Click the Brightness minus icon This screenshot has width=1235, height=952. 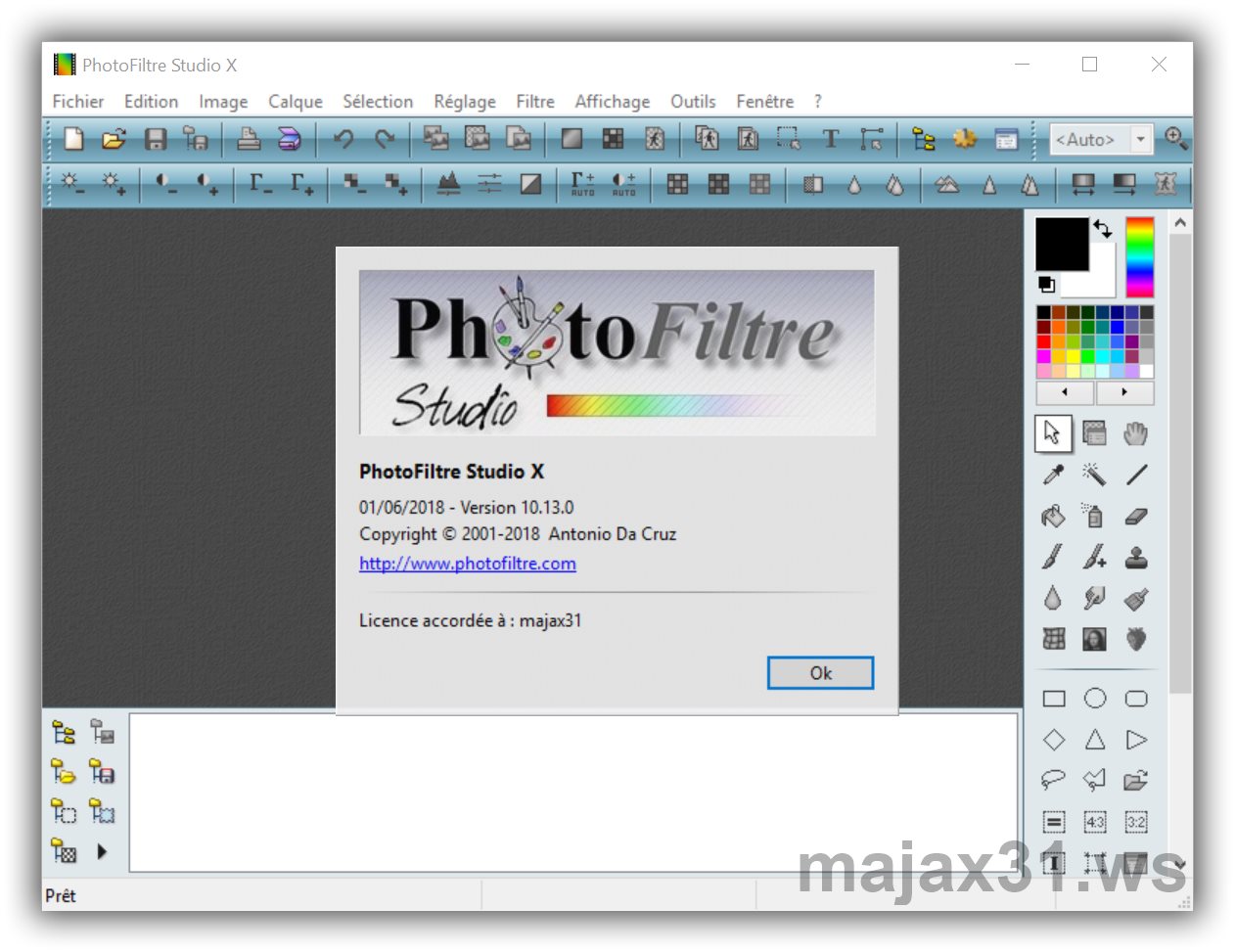(72, 183)
